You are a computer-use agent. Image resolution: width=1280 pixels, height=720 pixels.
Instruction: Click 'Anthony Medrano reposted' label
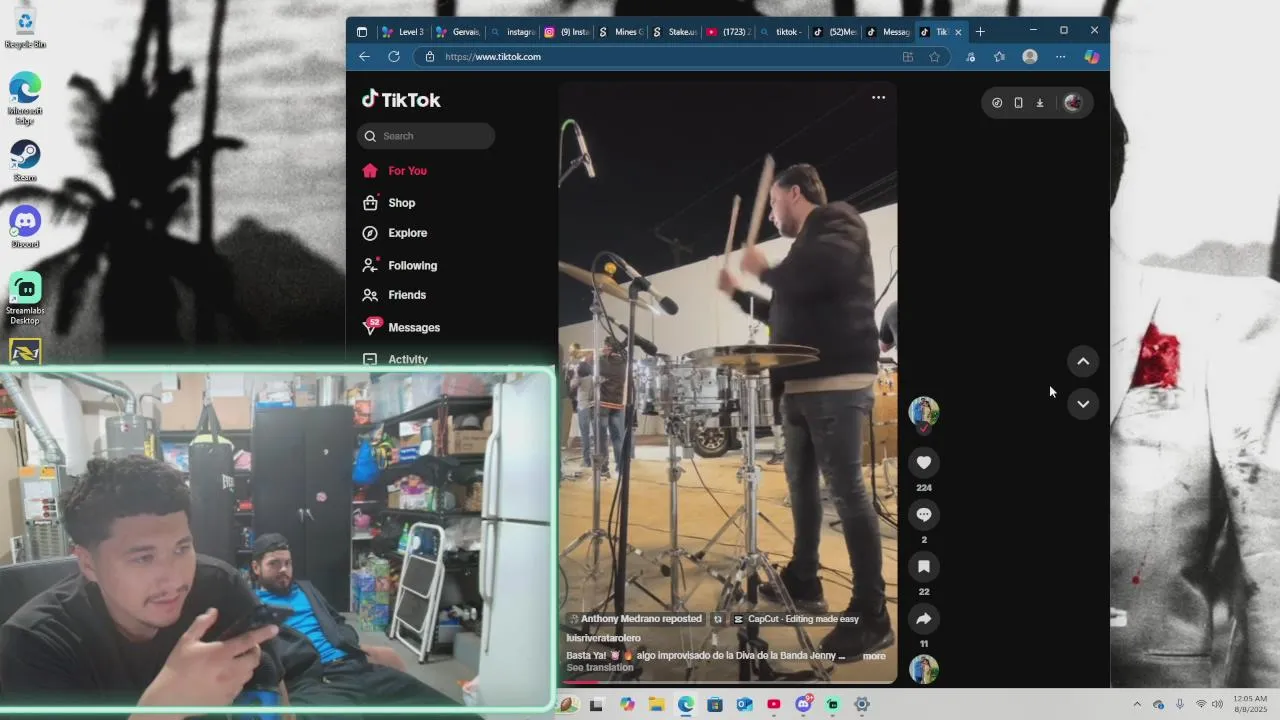(635, 619)
